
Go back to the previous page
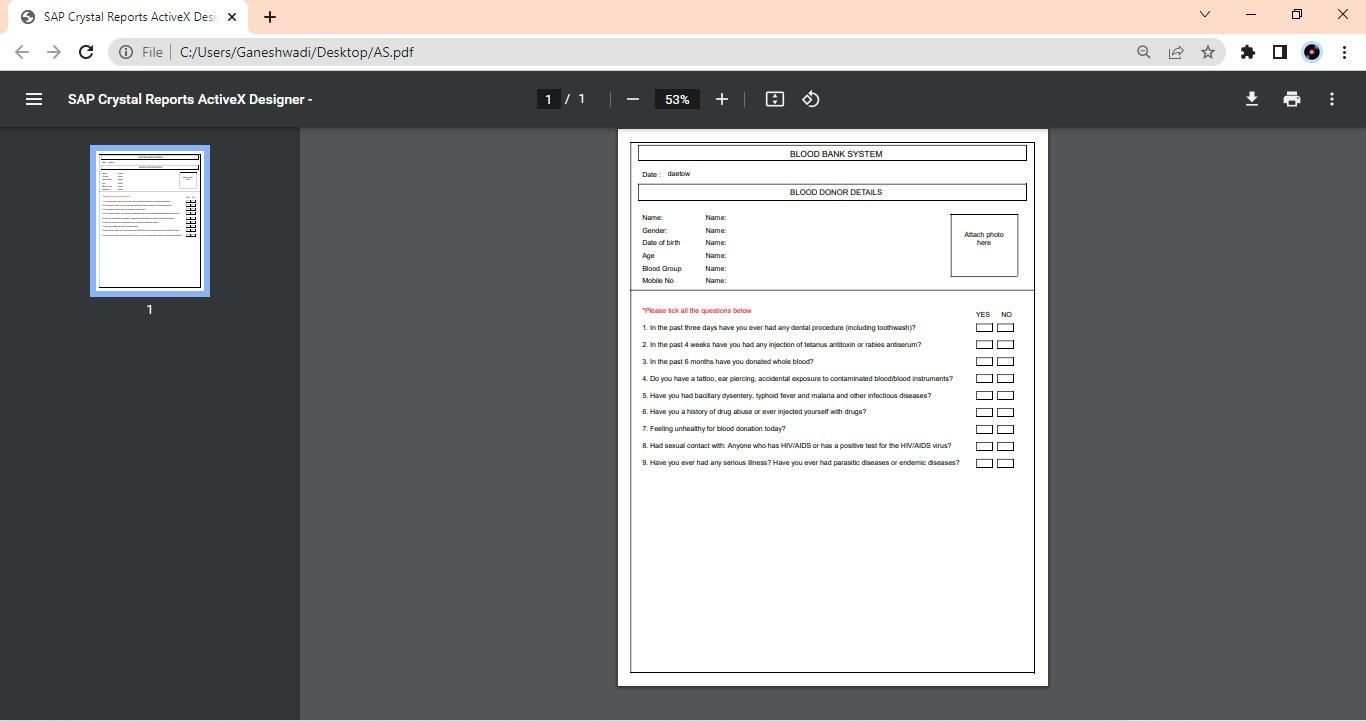pos(22,52)
